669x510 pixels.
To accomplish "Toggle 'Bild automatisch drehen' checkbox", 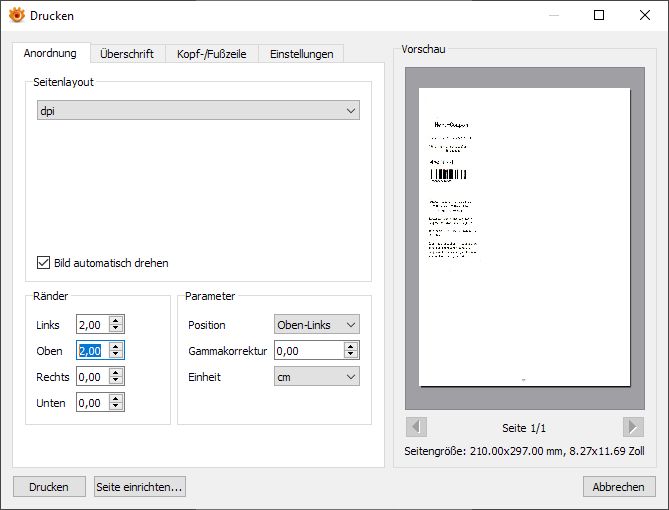I will pos(43,263).
